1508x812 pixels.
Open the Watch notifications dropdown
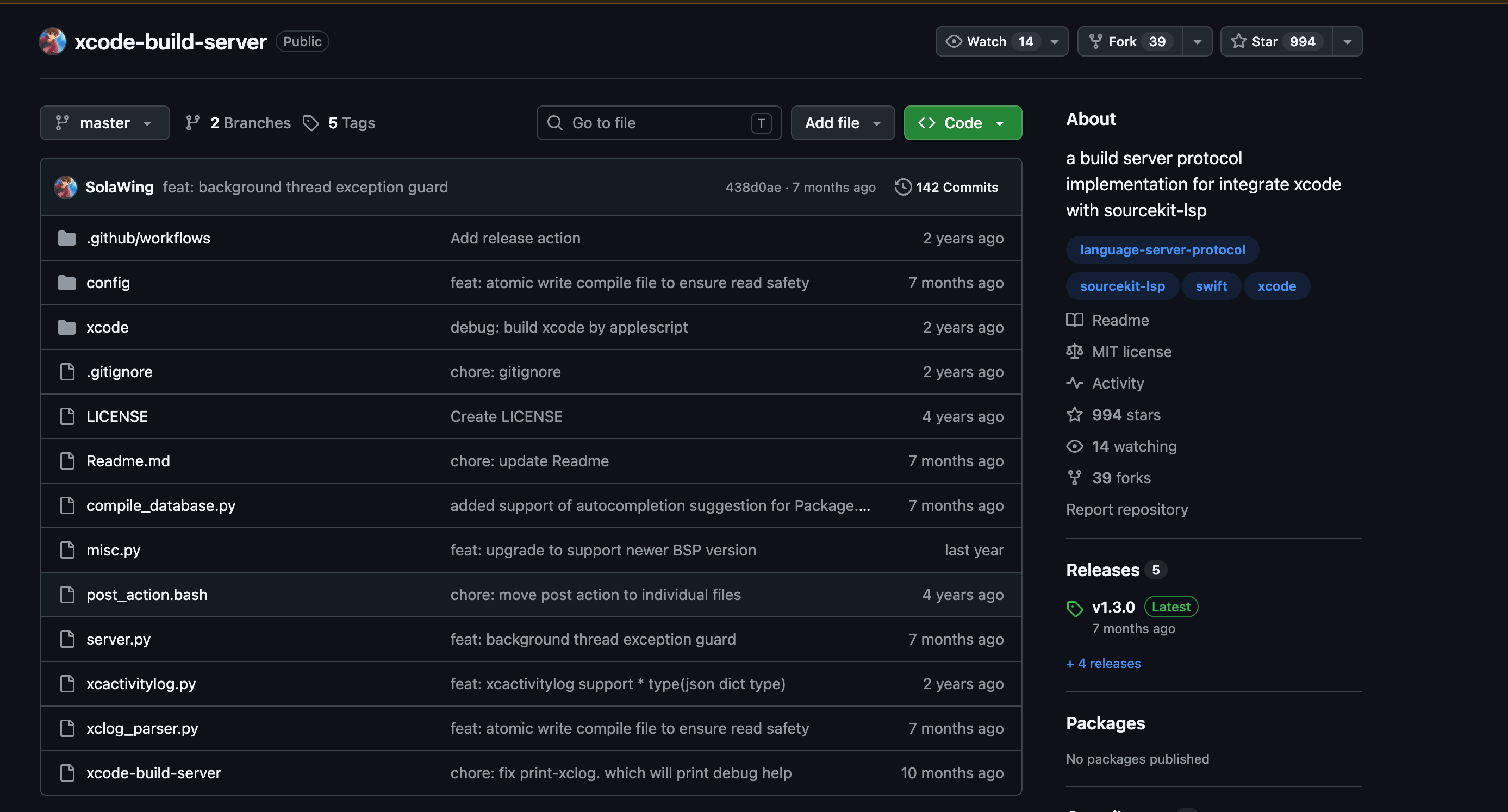click(x=1002, y=41)
